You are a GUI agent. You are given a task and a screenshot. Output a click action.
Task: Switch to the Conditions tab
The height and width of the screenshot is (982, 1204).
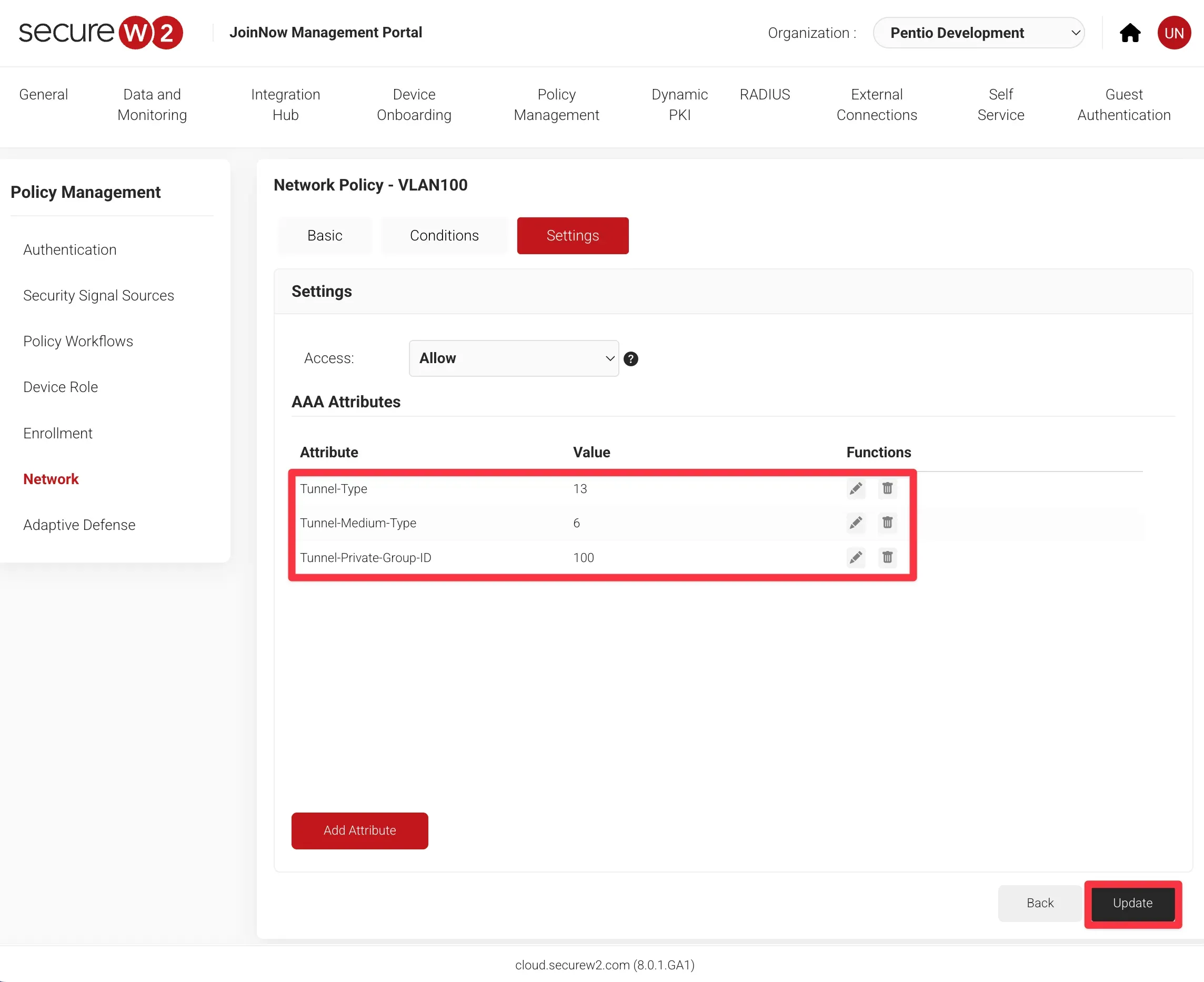(x=444, y=235)
